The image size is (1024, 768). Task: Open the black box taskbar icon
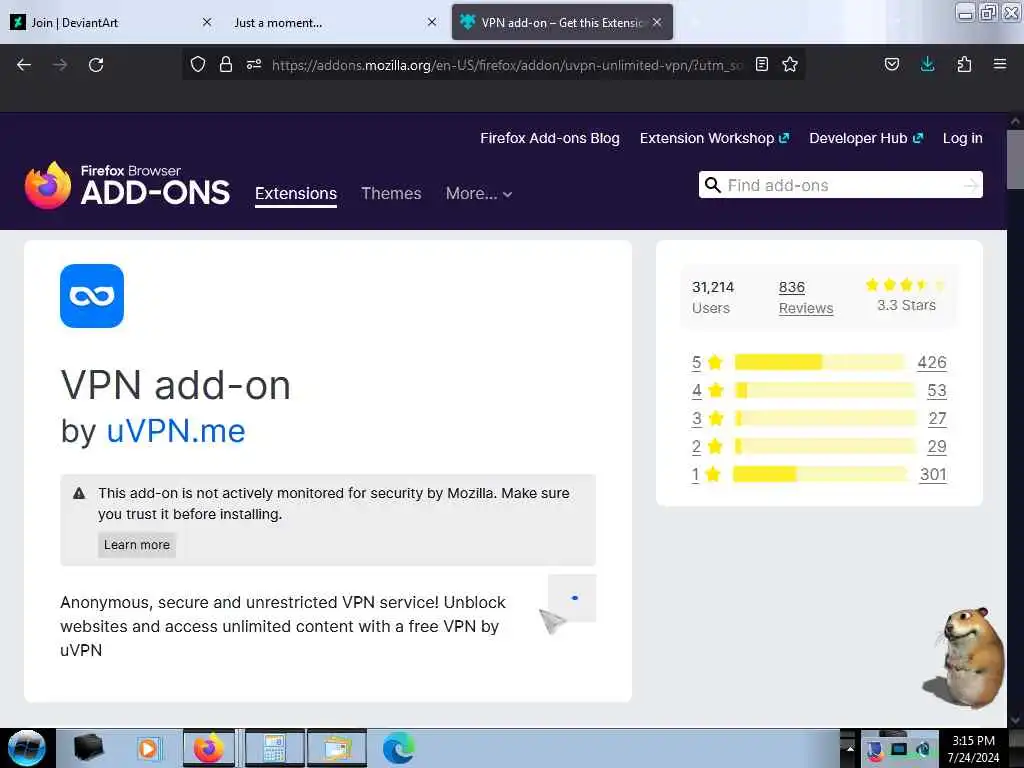point(88,748)
